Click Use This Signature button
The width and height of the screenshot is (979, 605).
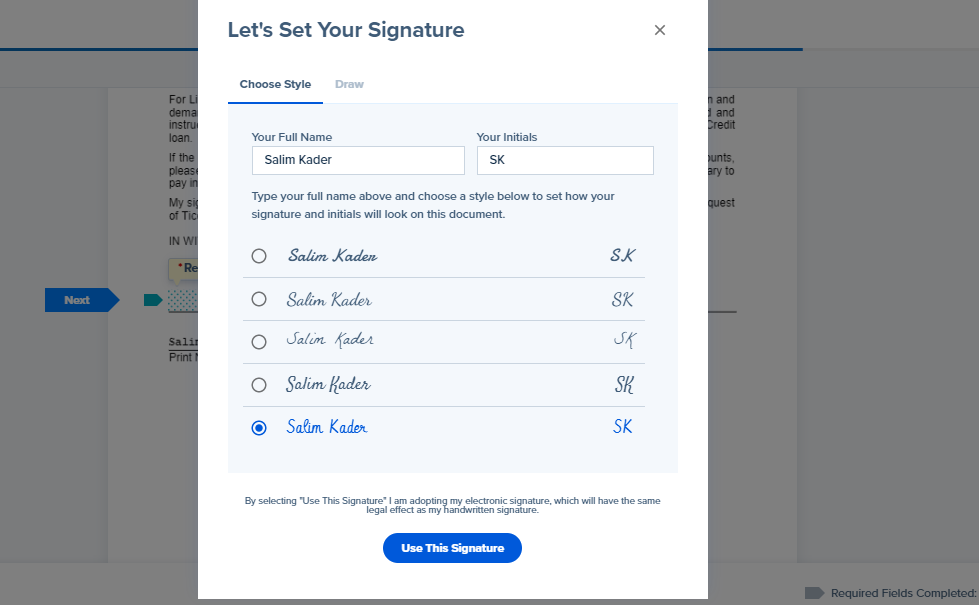coord(452,548)
